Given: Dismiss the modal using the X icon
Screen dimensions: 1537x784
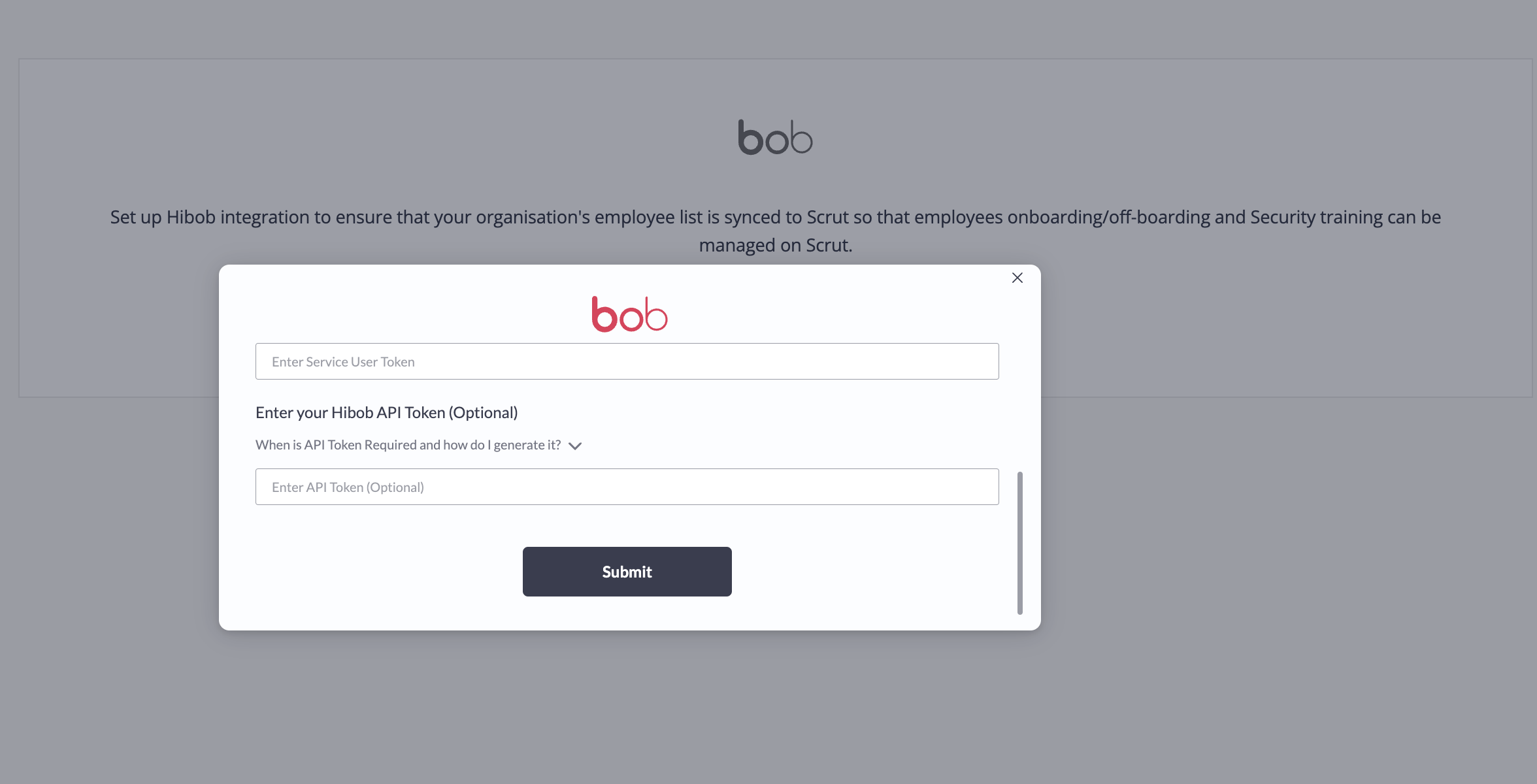Looking at the screenshot, I should [1017, 278].
